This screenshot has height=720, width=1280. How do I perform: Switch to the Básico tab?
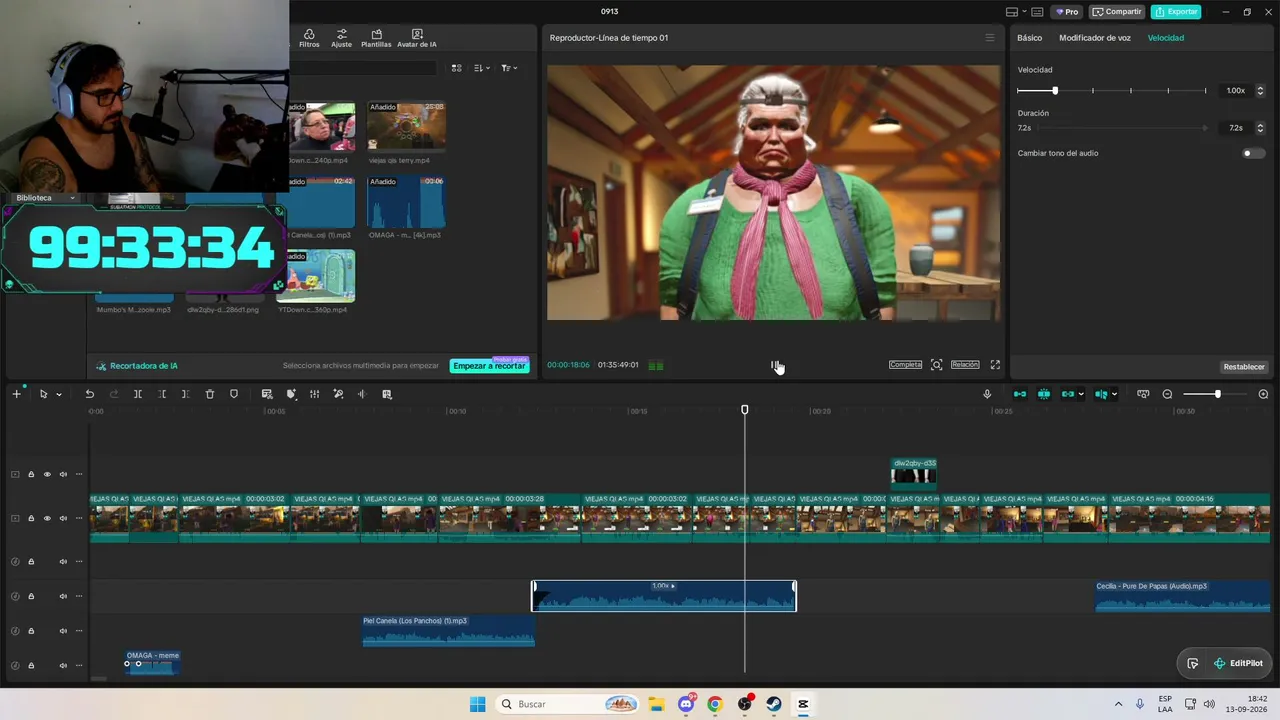(1029, 38)
